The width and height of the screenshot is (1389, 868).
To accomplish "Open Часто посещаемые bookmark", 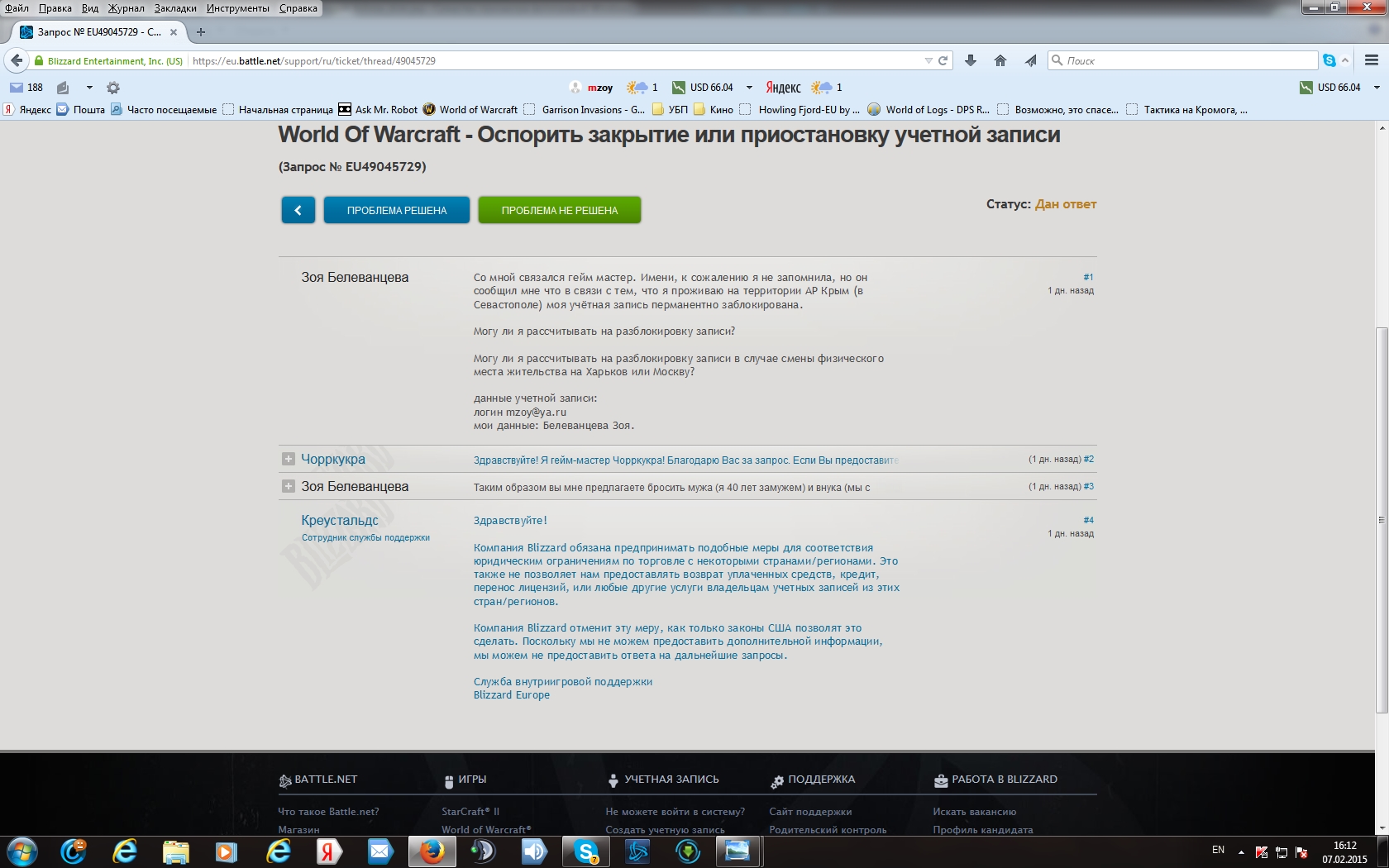I will [164, 109].
